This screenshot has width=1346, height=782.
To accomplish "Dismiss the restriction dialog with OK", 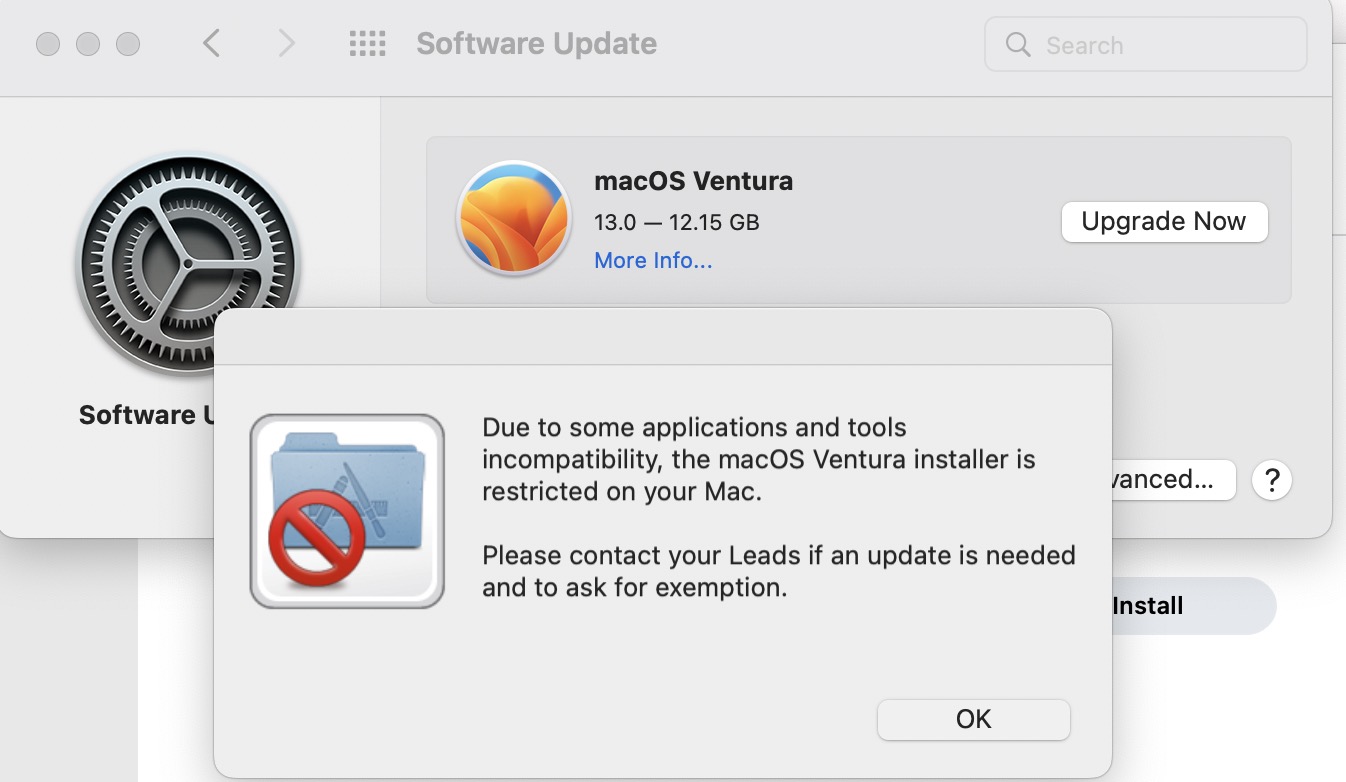I will (973, 719).
